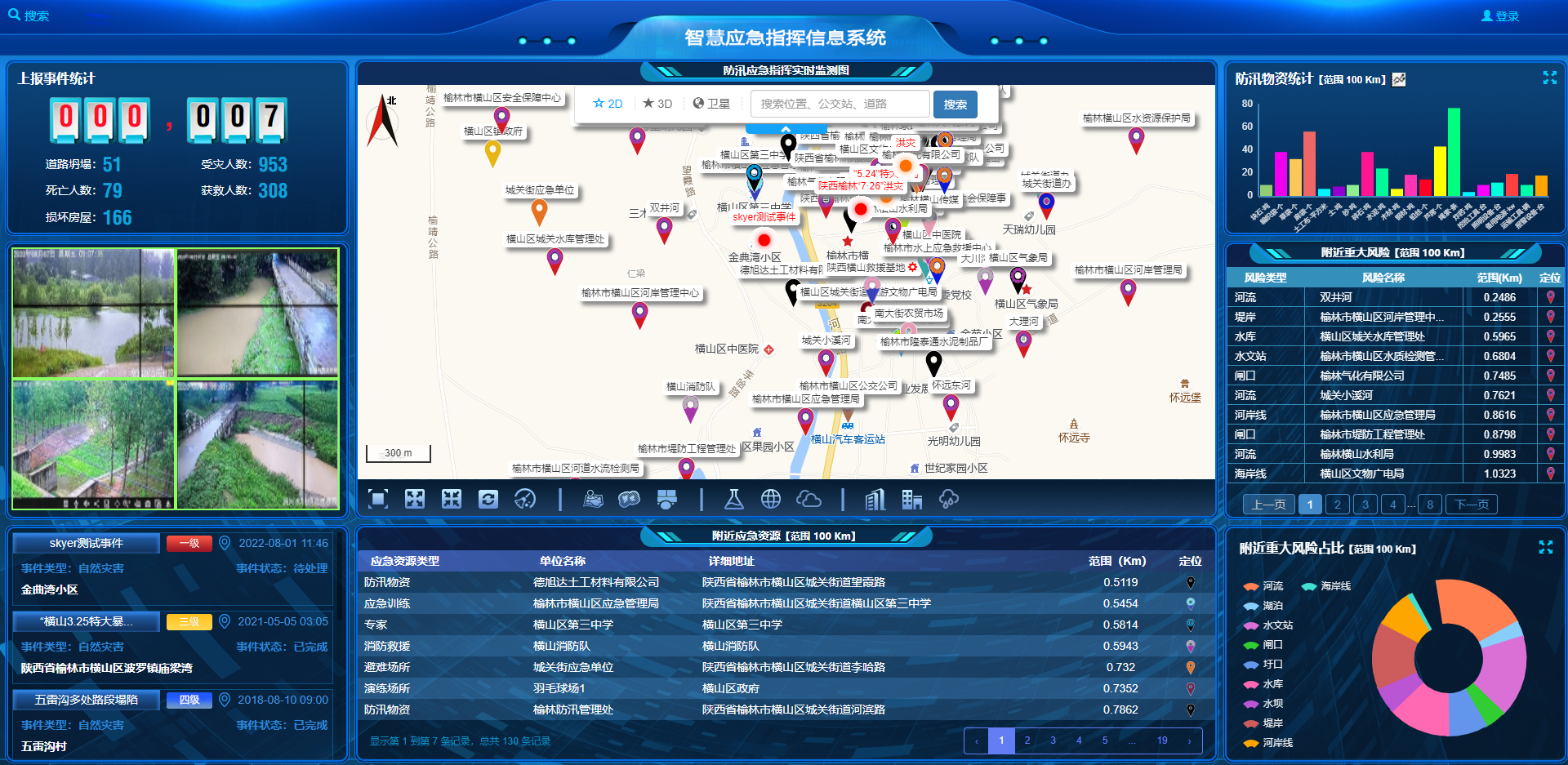Toggle 河流 legend item in pie chart
Screen dimensions: 1568x765
click(1263, 586)
